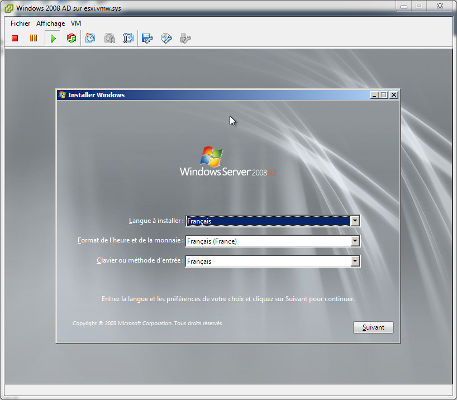Maximize the Installer Windows dialog
457x400 pixels.
(384, 95)
